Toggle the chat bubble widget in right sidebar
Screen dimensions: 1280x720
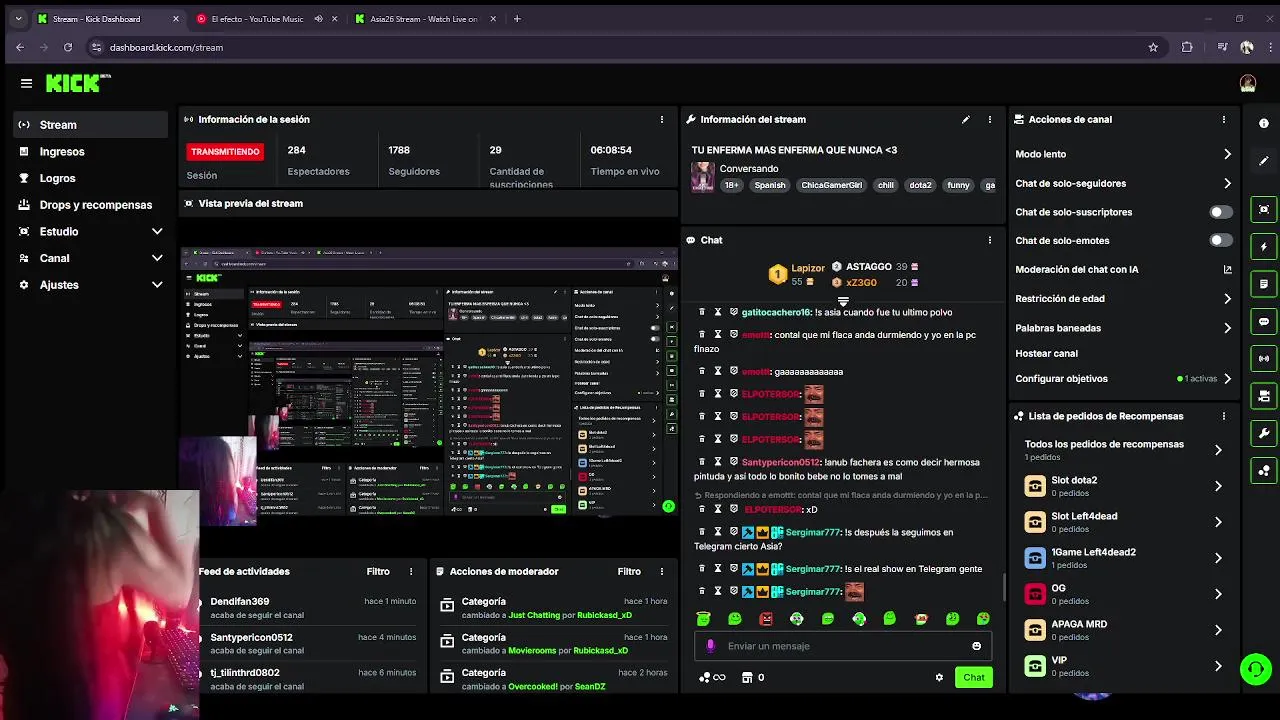(1264, 322)
